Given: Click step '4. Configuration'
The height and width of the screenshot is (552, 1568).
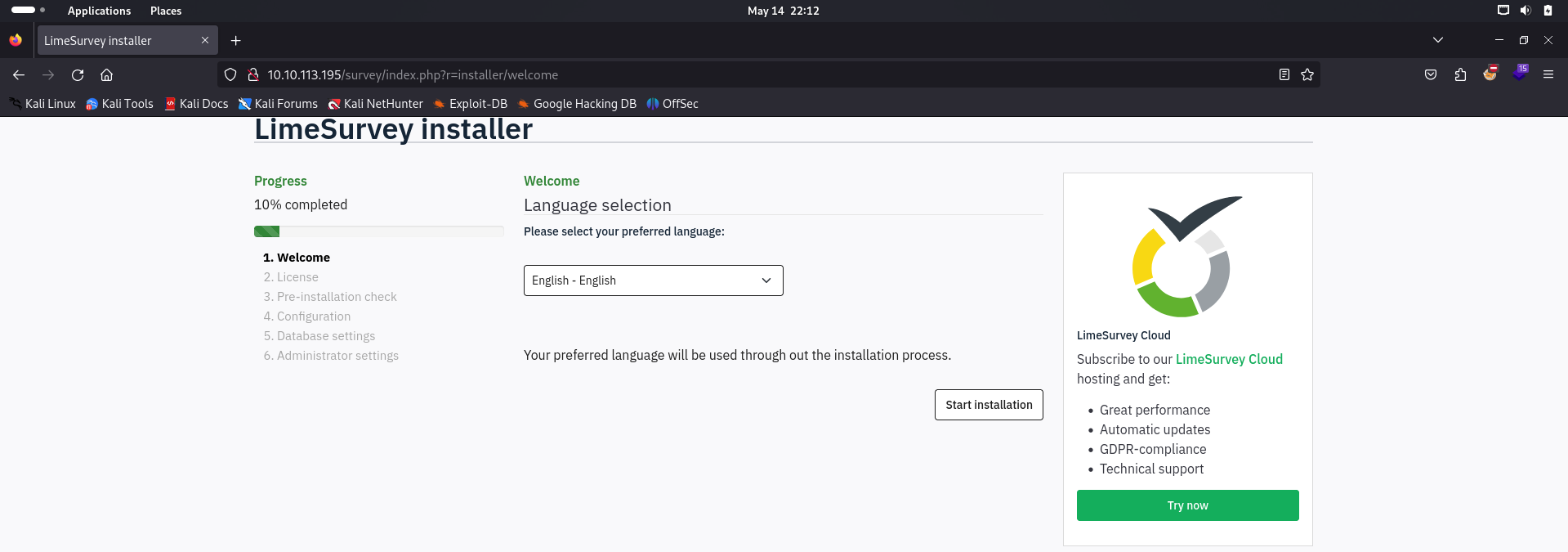Looking at the screenshot, I should pyautogui.click(x=307, y=316).
